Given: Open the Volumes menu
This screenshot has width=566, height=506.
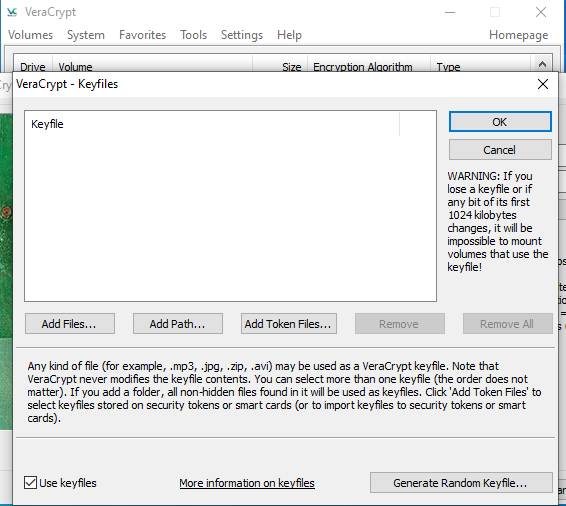Looking at the screenshot, I should click(x=30, y=35).
